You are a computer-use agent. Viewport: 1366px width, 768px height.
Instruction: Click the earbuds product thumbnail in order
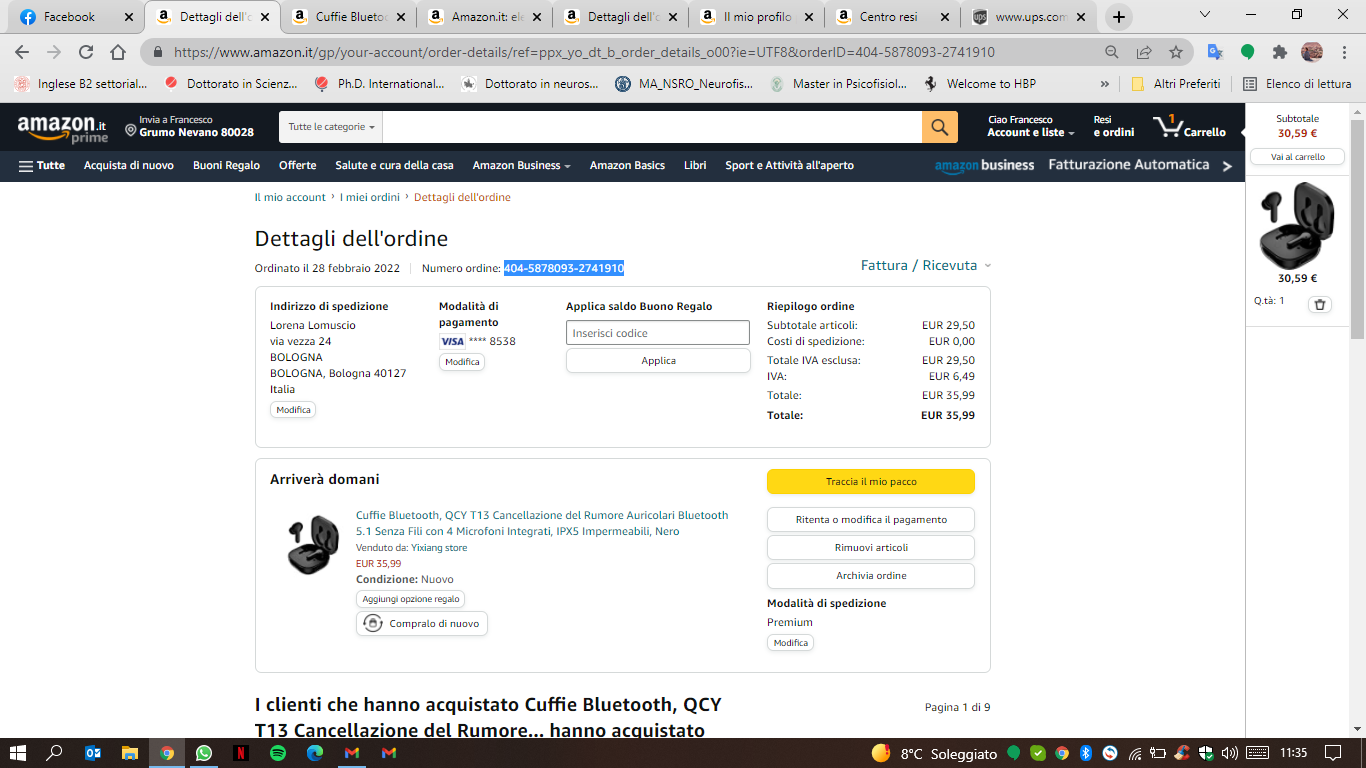pyautogui.click(x=313, y=544)
